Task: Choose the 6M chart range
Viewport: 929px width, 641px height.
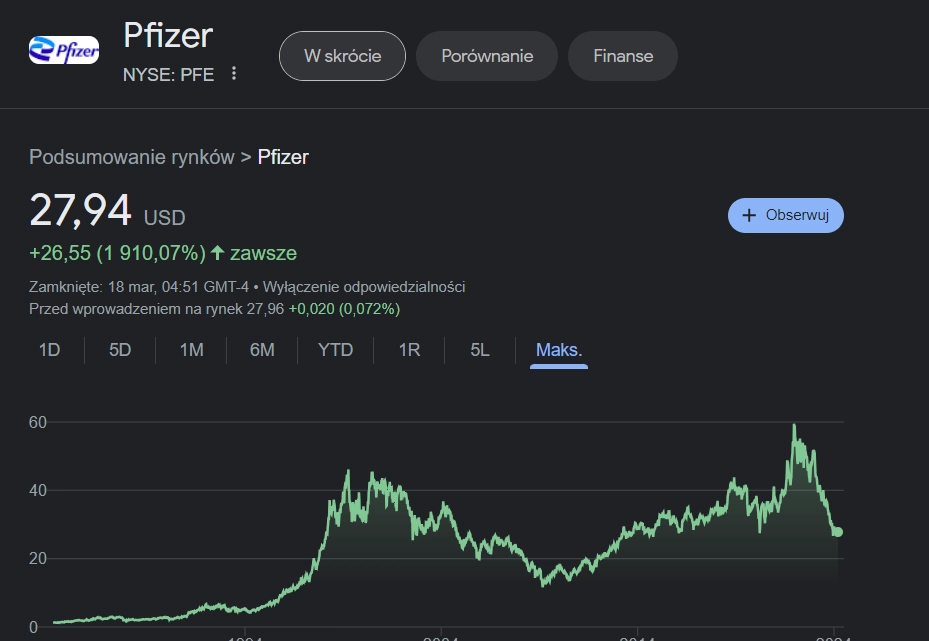Action: (262, 350)
